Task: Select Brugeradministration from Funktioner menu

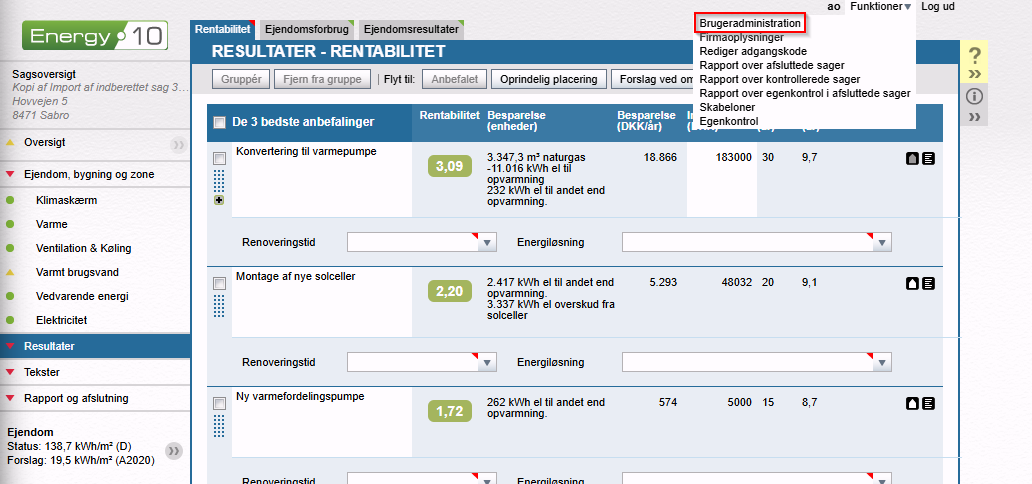Action: coord(750,23)
